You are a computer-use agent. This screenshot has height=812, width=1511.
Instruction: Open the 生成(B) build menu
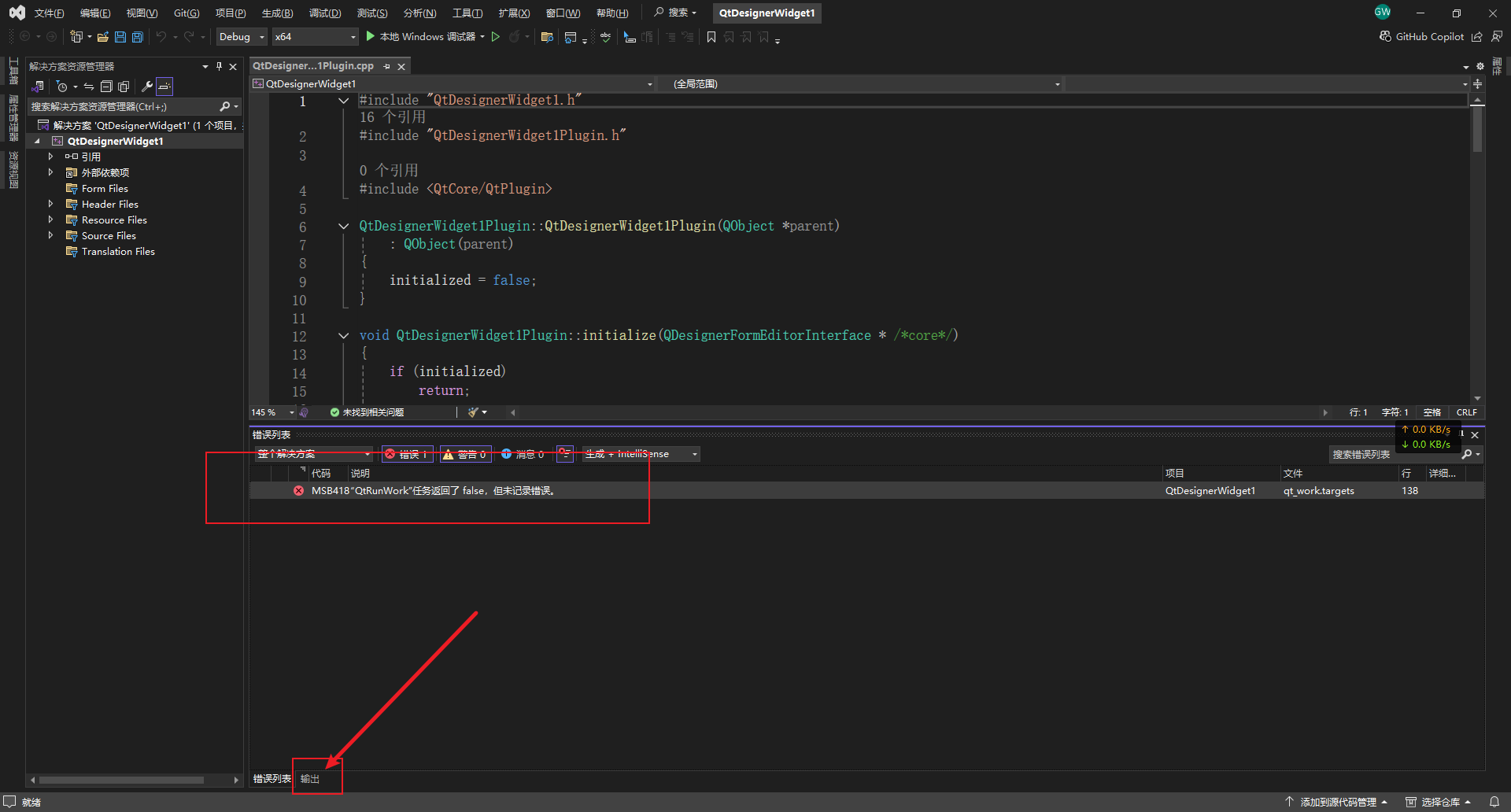(x=277, y=13)
